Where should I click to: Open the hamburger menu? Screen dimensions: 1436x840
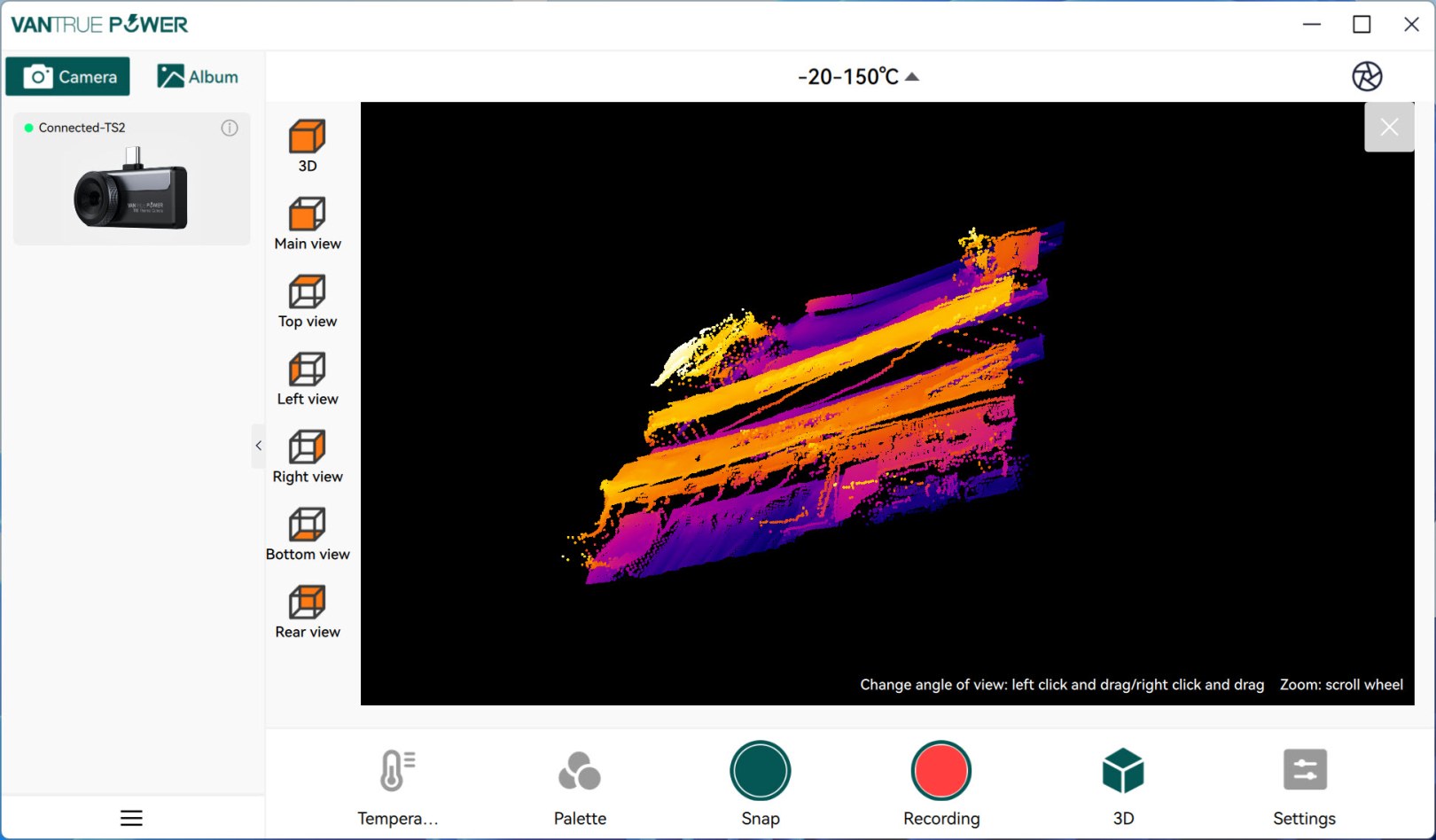tap(131, 818)
